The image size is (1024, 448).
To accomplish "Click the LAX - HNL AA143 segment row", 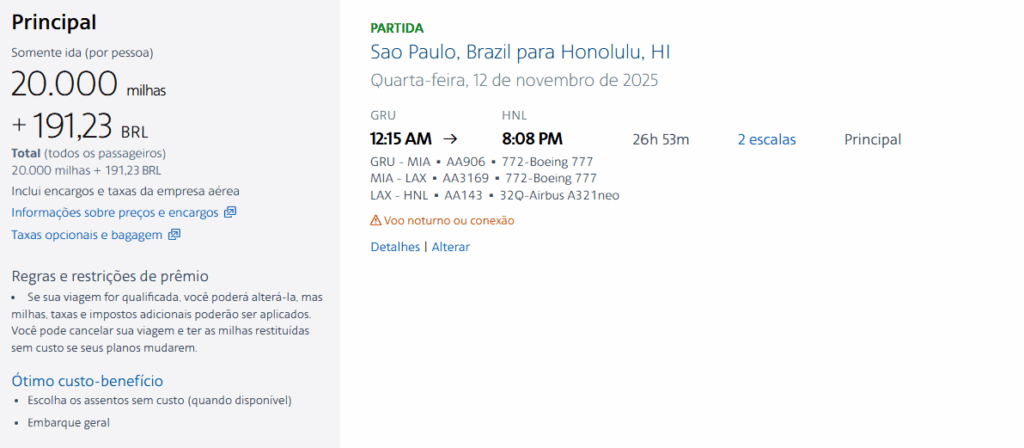I will (494, 195).
